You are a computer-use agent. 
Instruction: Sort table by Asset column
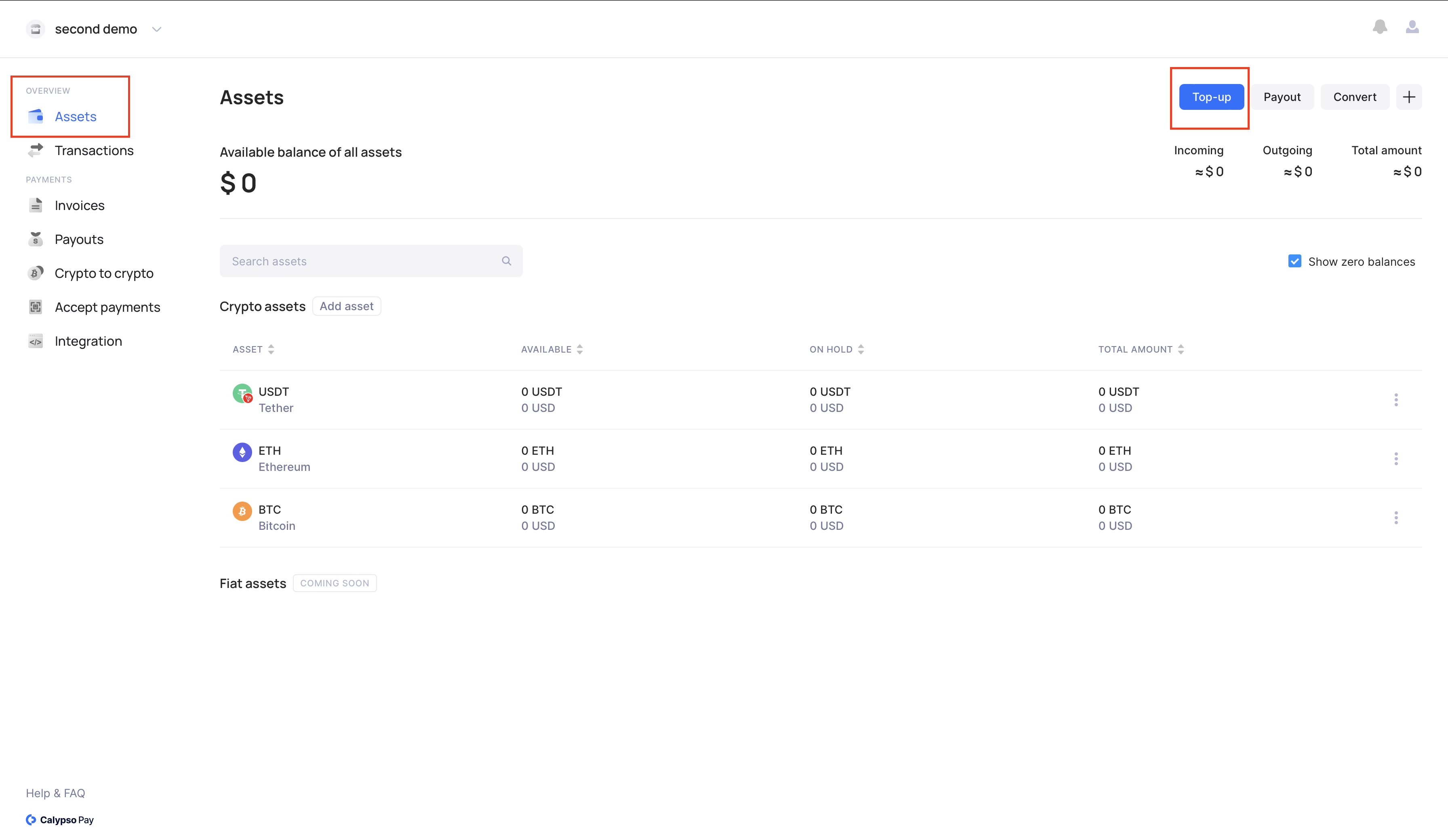coord(271,349)
